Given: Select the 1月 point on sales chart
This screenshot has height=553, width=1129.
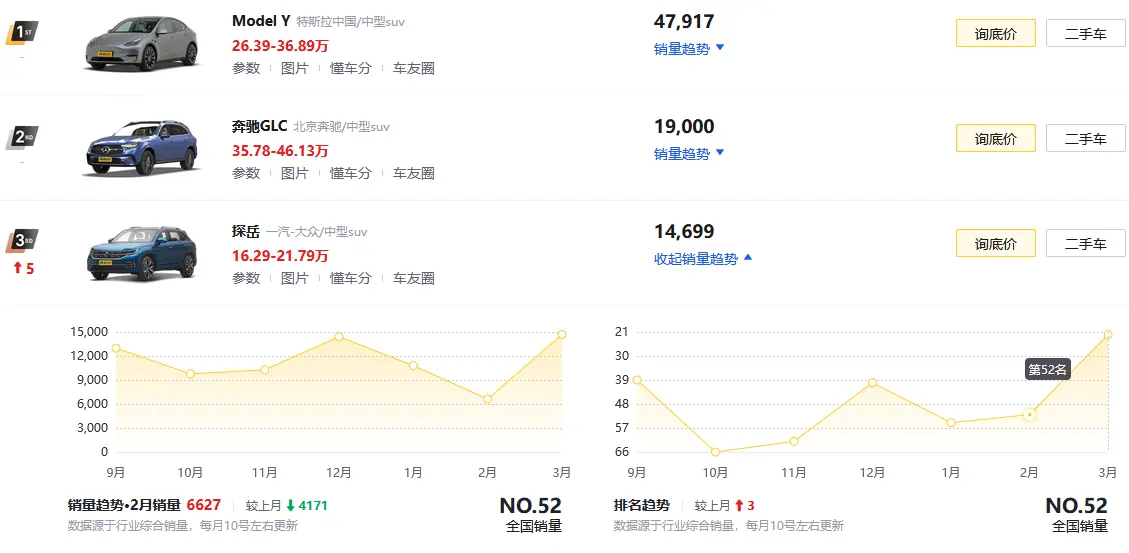Looking at the screenshot, I should [413, 366].
